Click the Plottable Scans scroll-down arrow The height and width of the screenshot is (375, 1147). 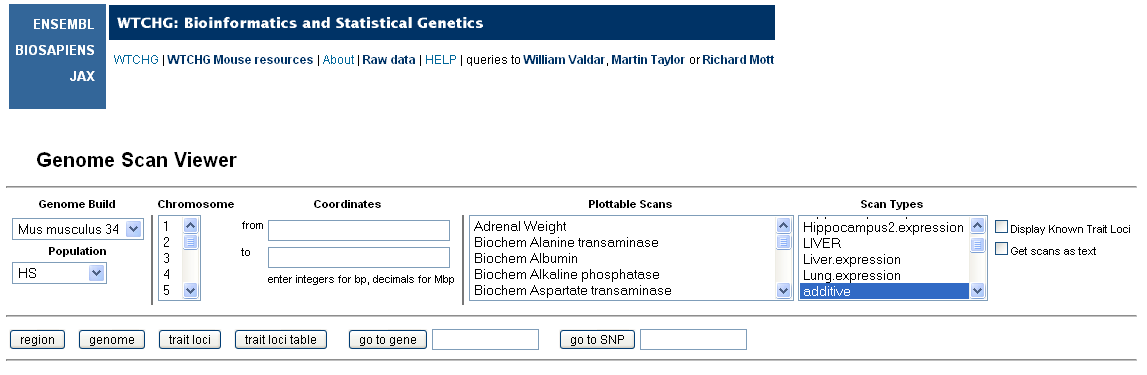click(x=783, y=290)
